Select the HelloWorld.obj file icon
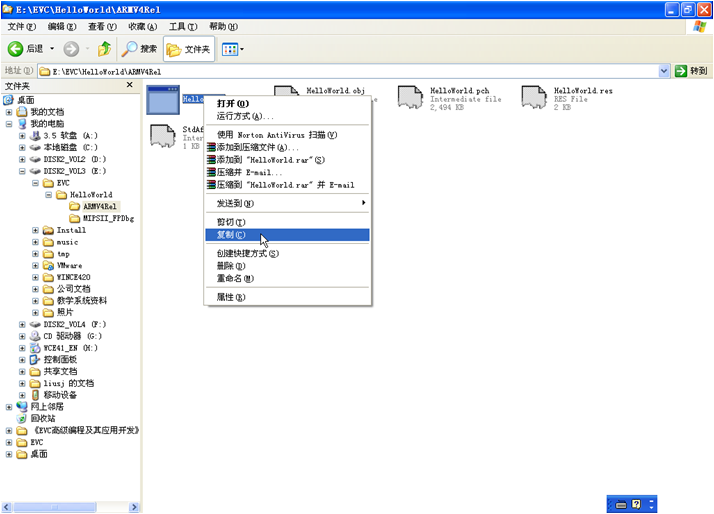Image resolution: width=714 pixels, height=514 pixels. click(286, 98)
